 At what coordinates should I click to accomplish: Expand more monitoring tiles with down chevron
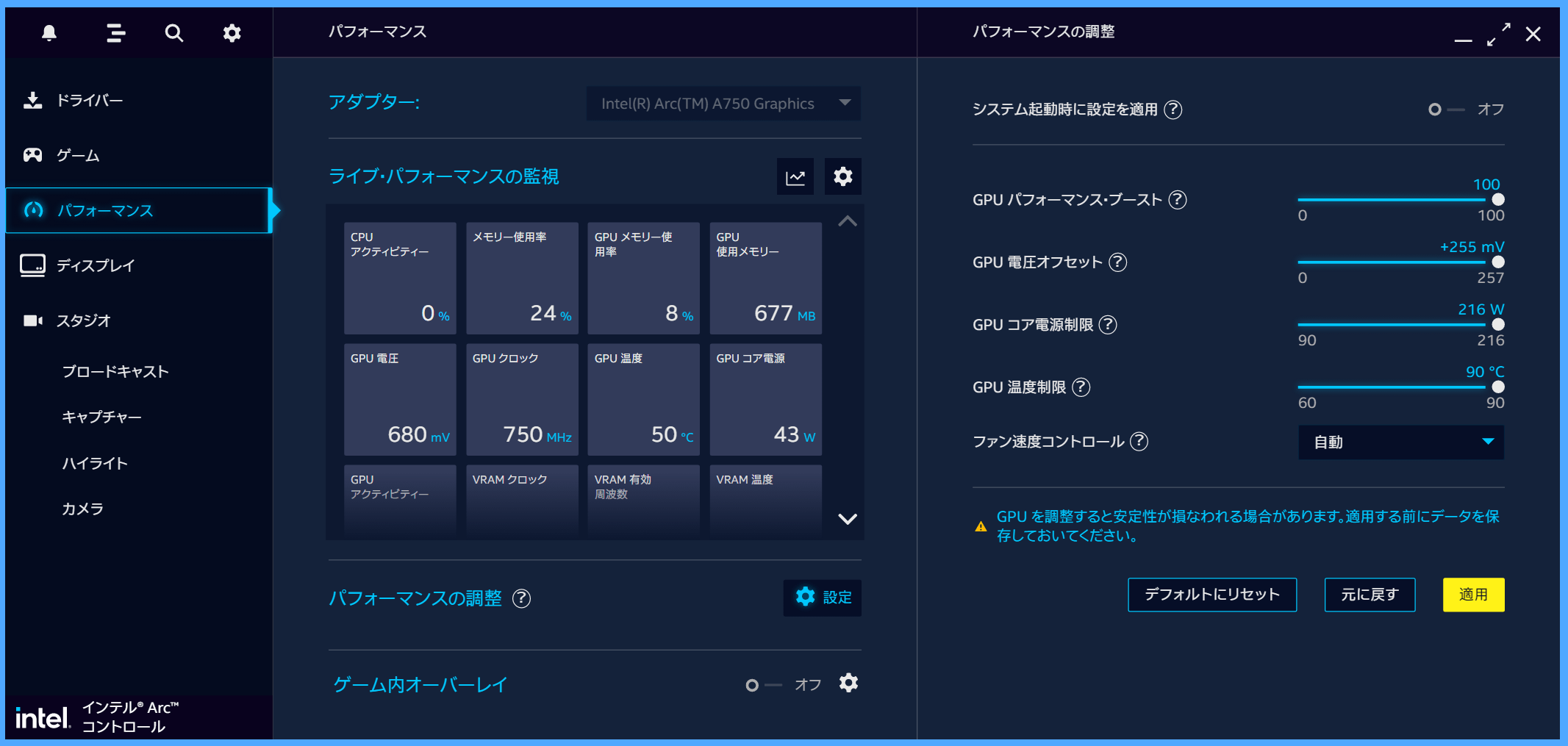(x=848, y=519)
